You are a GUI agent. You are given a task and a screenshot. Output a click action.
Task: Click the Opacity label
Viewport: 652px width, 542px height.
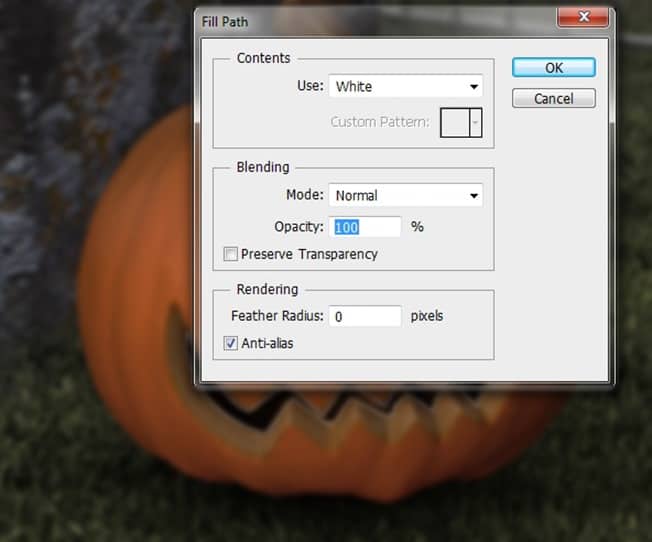coord(298,227)
